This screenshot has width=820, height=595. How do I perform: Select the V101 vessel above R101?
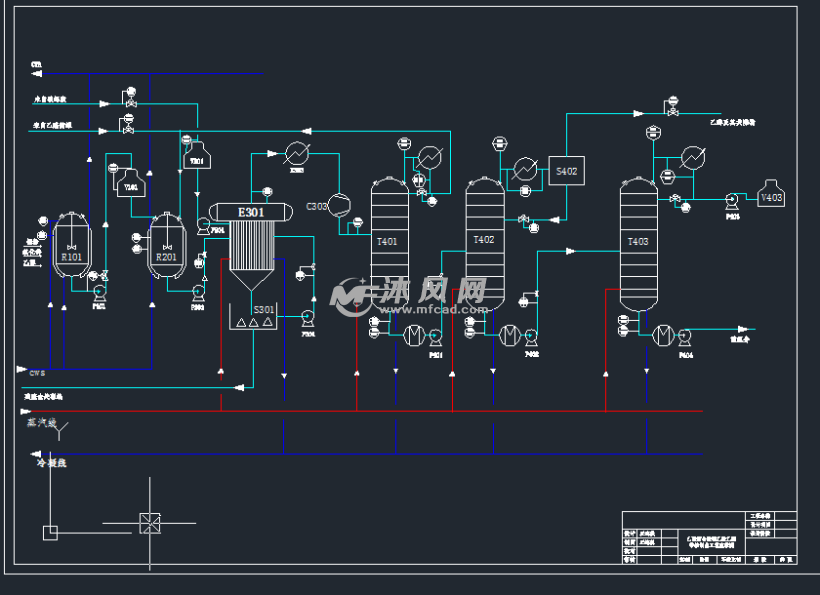(x=131, y=183)
